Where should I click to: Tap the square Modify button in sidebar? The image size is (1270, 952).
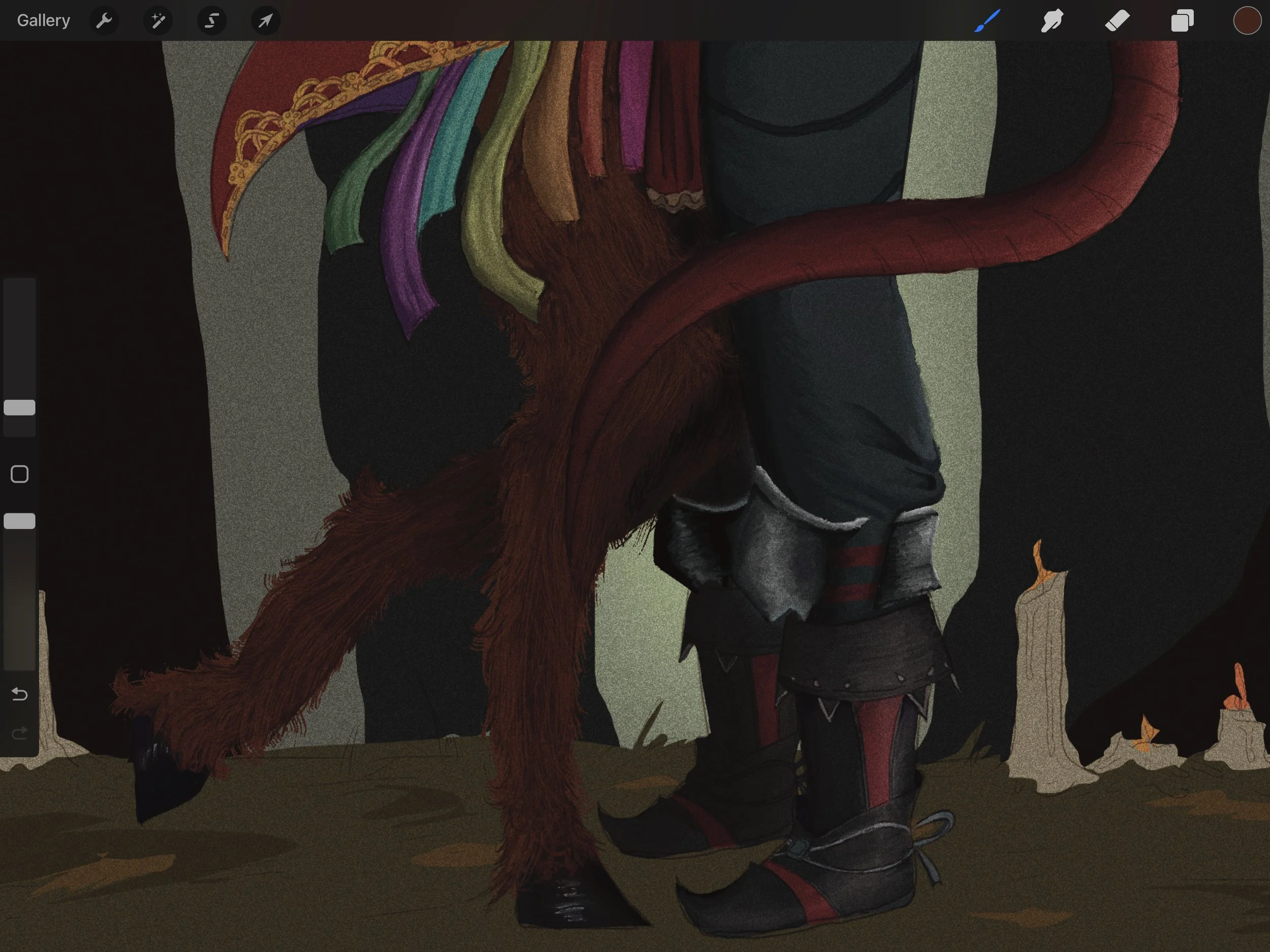pos(19,474)
